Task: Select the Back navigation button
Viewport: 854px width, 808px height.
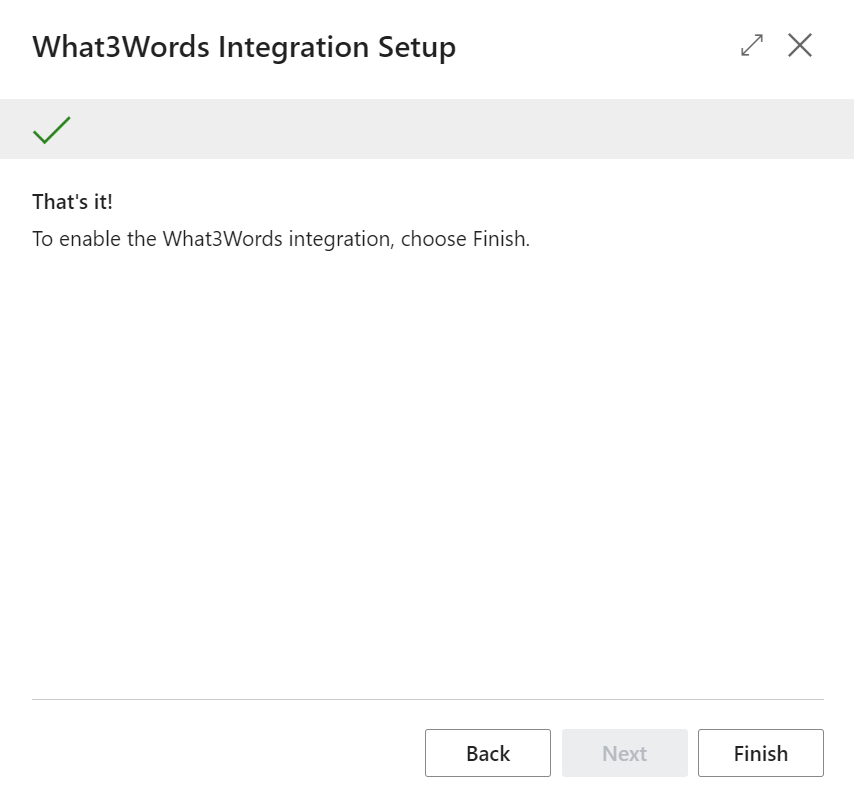Action: [x=488, y=753]
